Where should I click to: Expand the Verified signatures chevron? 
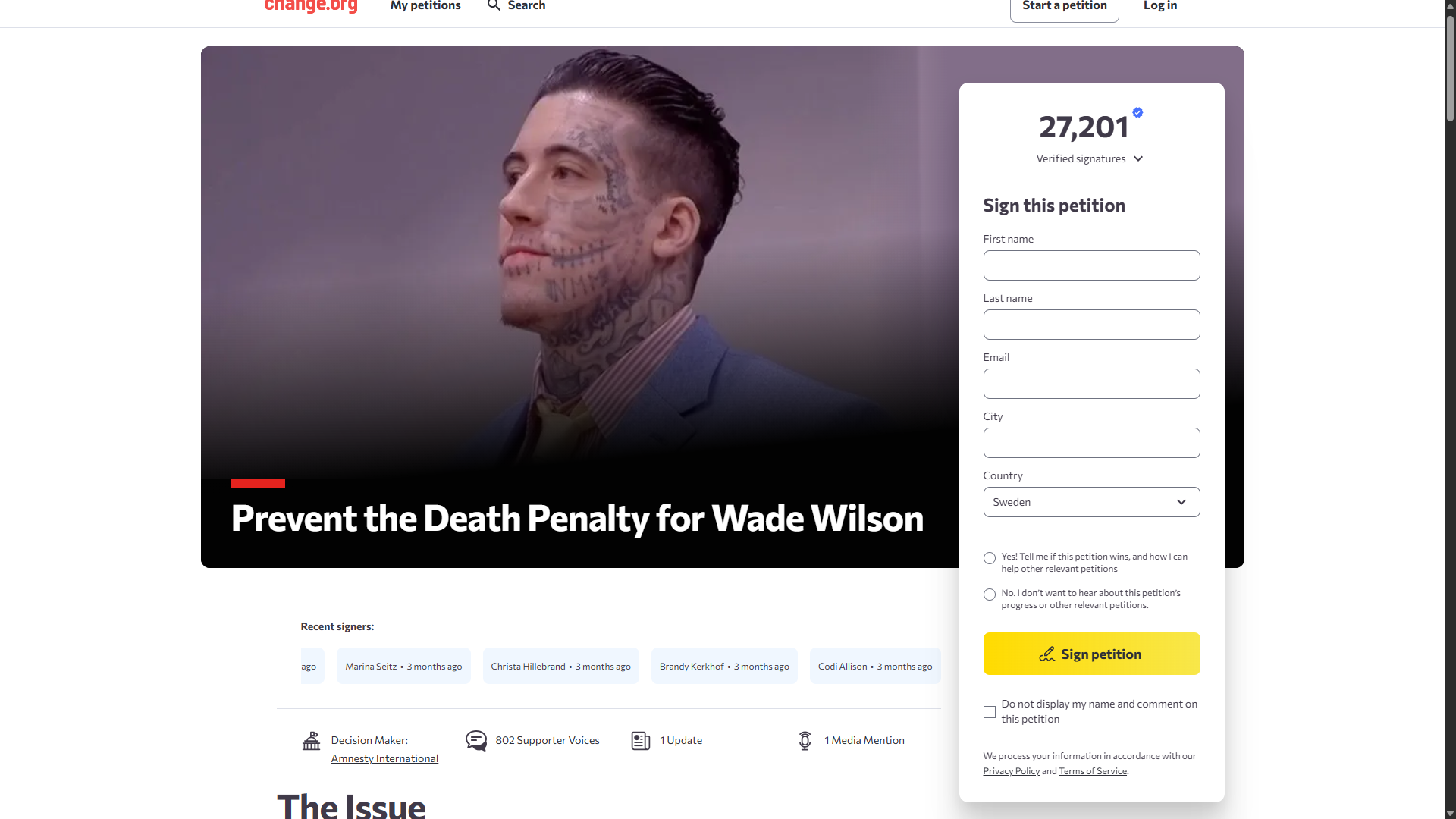point(1138,158)
